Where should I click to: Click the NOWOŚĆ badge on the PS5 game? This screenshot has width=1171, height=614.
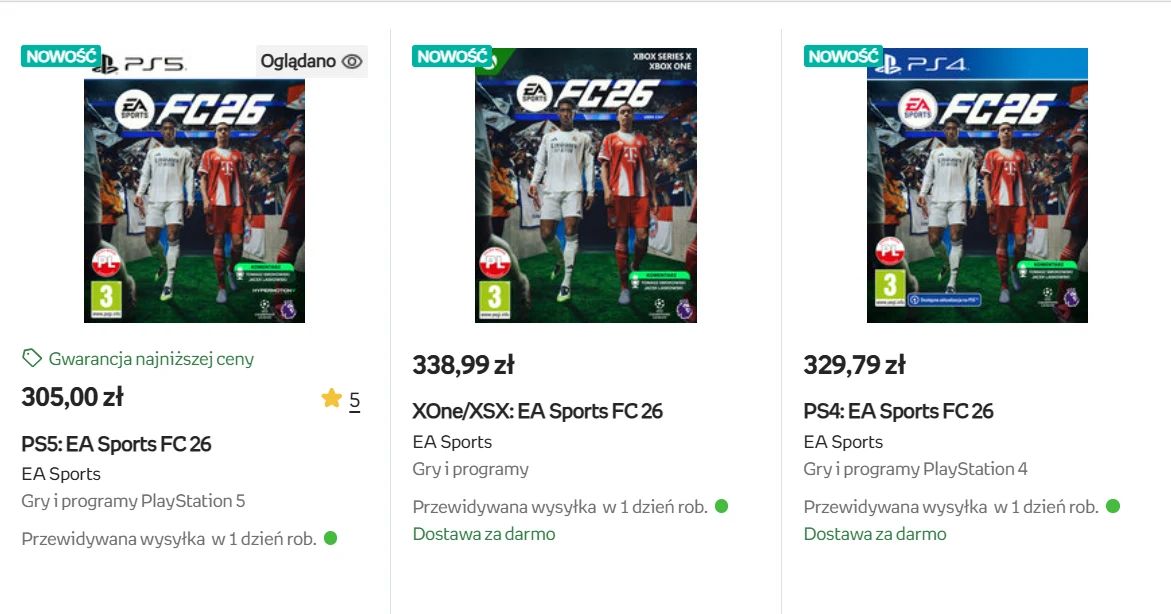pos(60,56)
